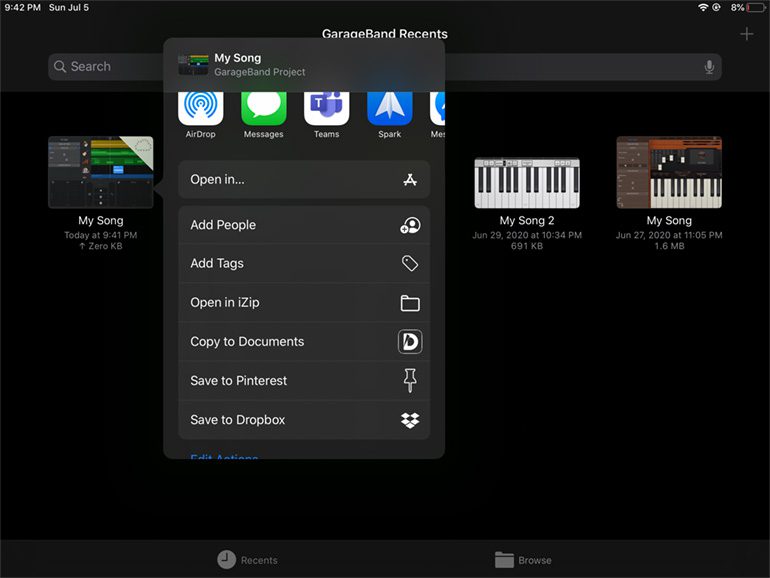Share via the Messages app icon
This screenshot has width=770, height=578.
tap(264, 108)
